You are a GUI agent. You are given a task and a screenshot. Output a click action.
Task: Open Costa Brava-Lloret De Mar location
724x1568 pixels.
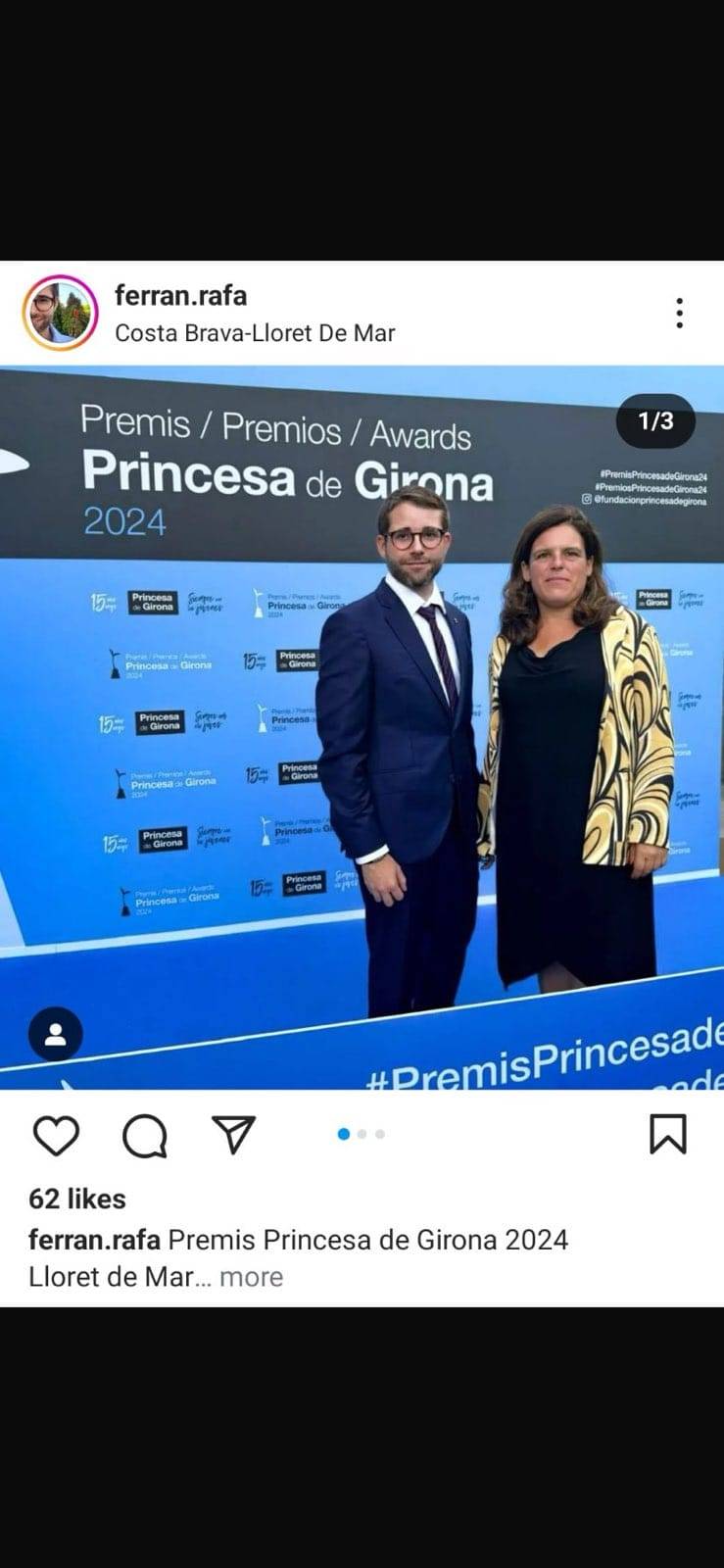[x=255, y=332]
